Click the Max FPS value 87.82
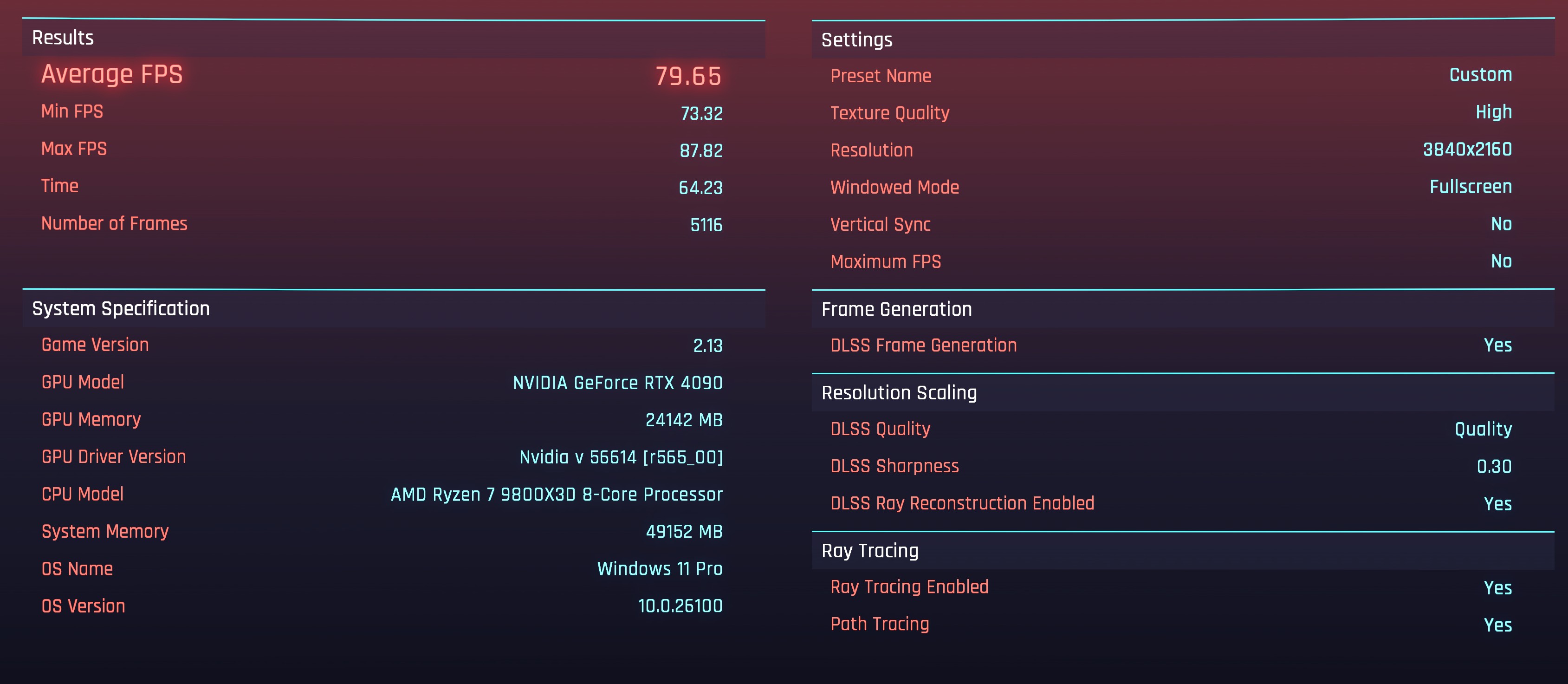The image size is (1568, 684). coord(701,151)
